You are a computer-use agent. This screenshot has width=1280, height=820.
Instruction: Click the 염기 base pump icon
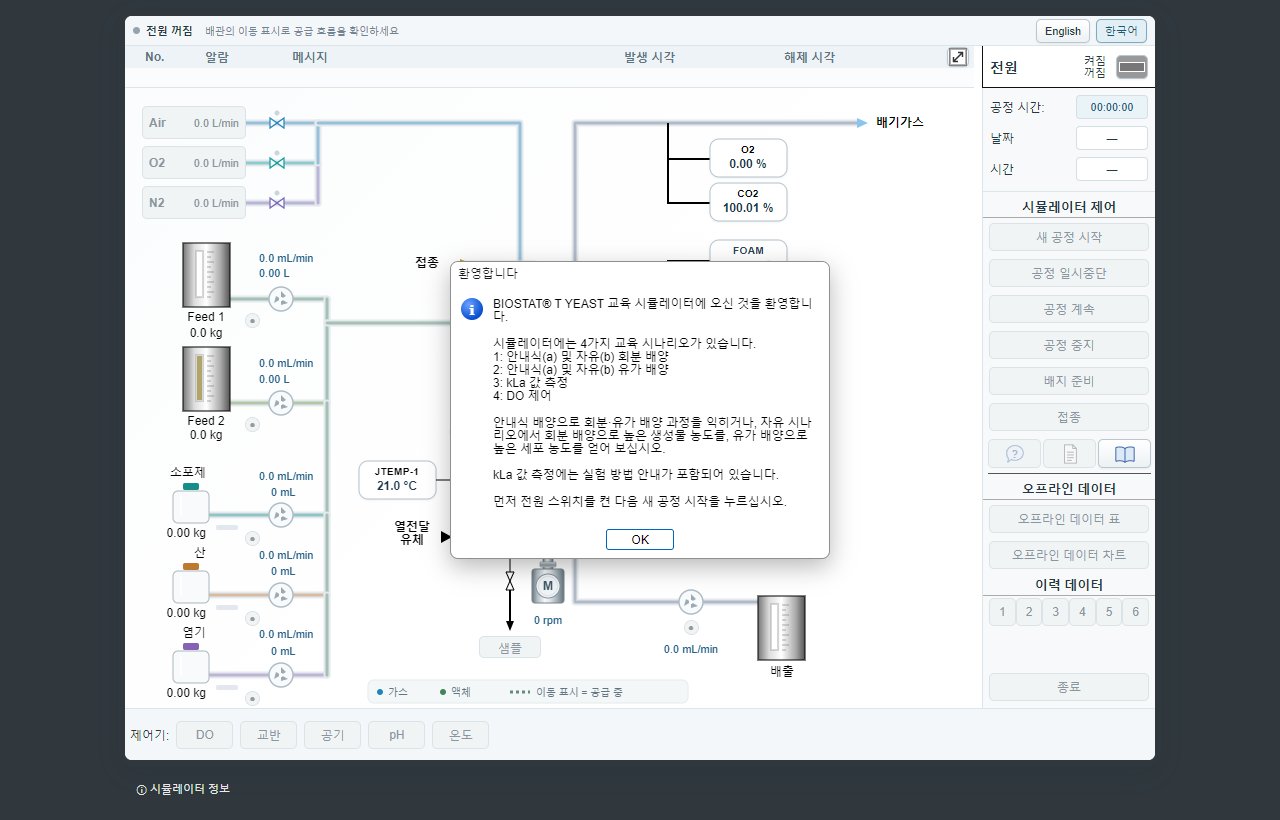(x=281, y=675)
